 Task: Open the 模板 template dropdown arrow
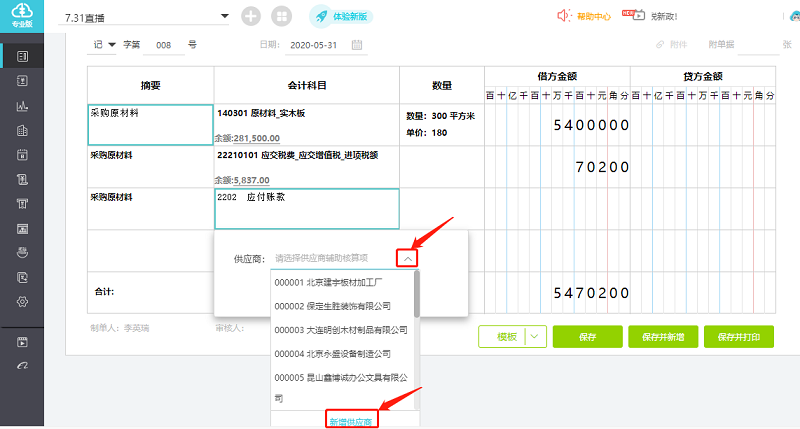click(x=535, y=337)
